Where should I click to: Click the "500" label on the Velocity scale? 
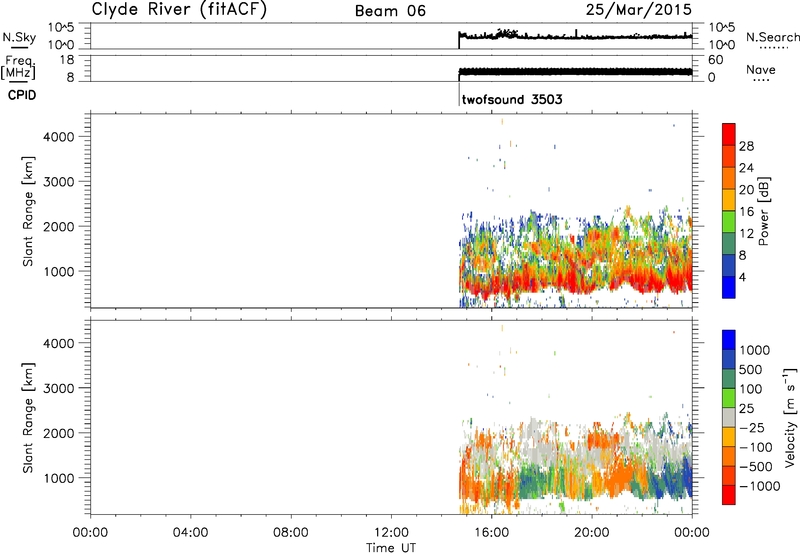751,369
